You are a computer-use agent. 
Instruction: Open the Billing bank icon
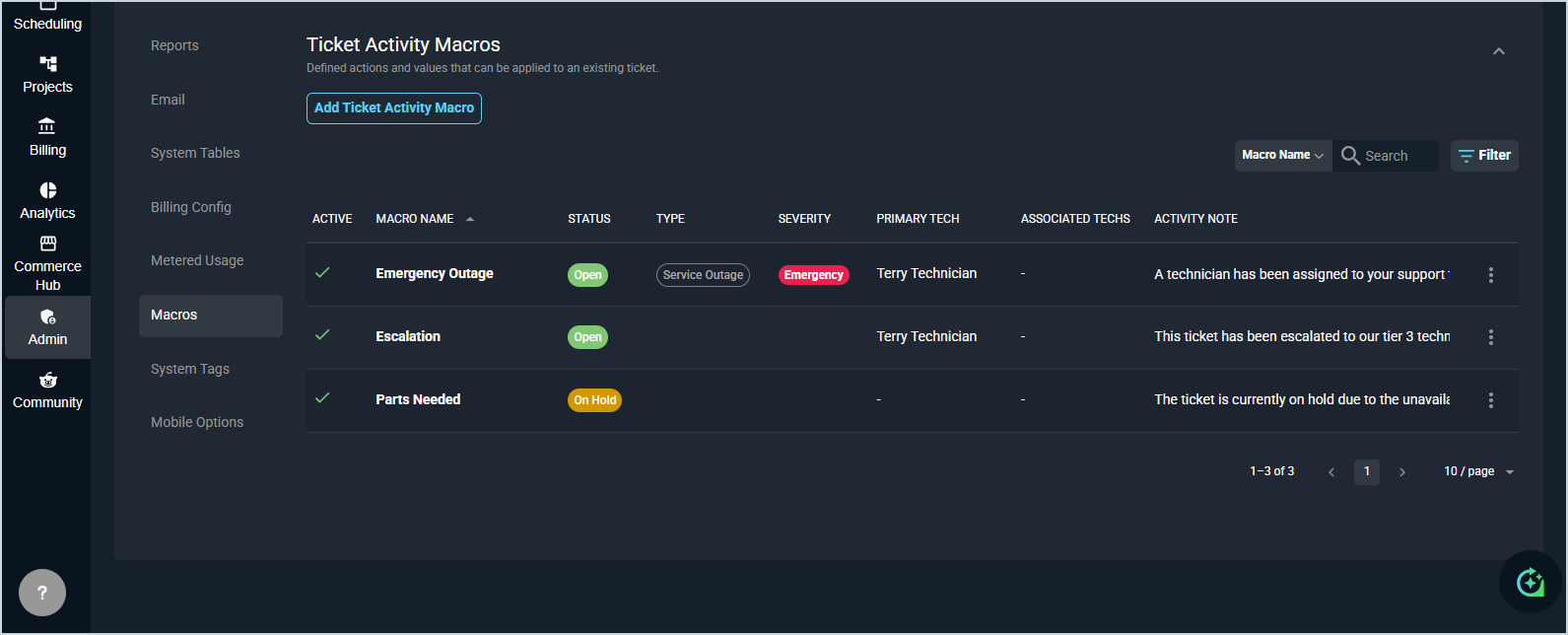point(47,127)
